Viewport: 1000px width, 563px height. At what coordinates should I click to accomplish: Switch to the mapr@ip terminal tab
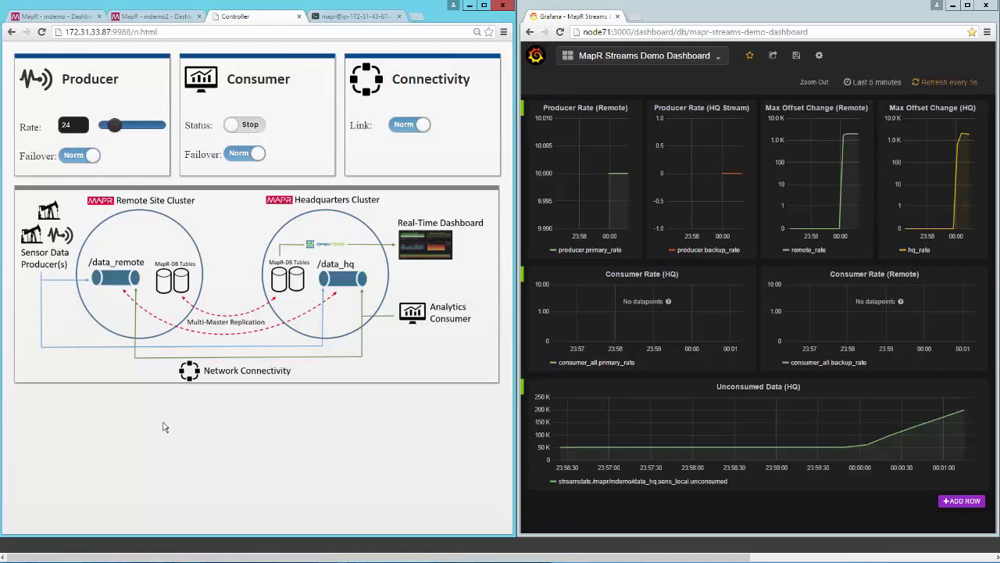(356, 16)
